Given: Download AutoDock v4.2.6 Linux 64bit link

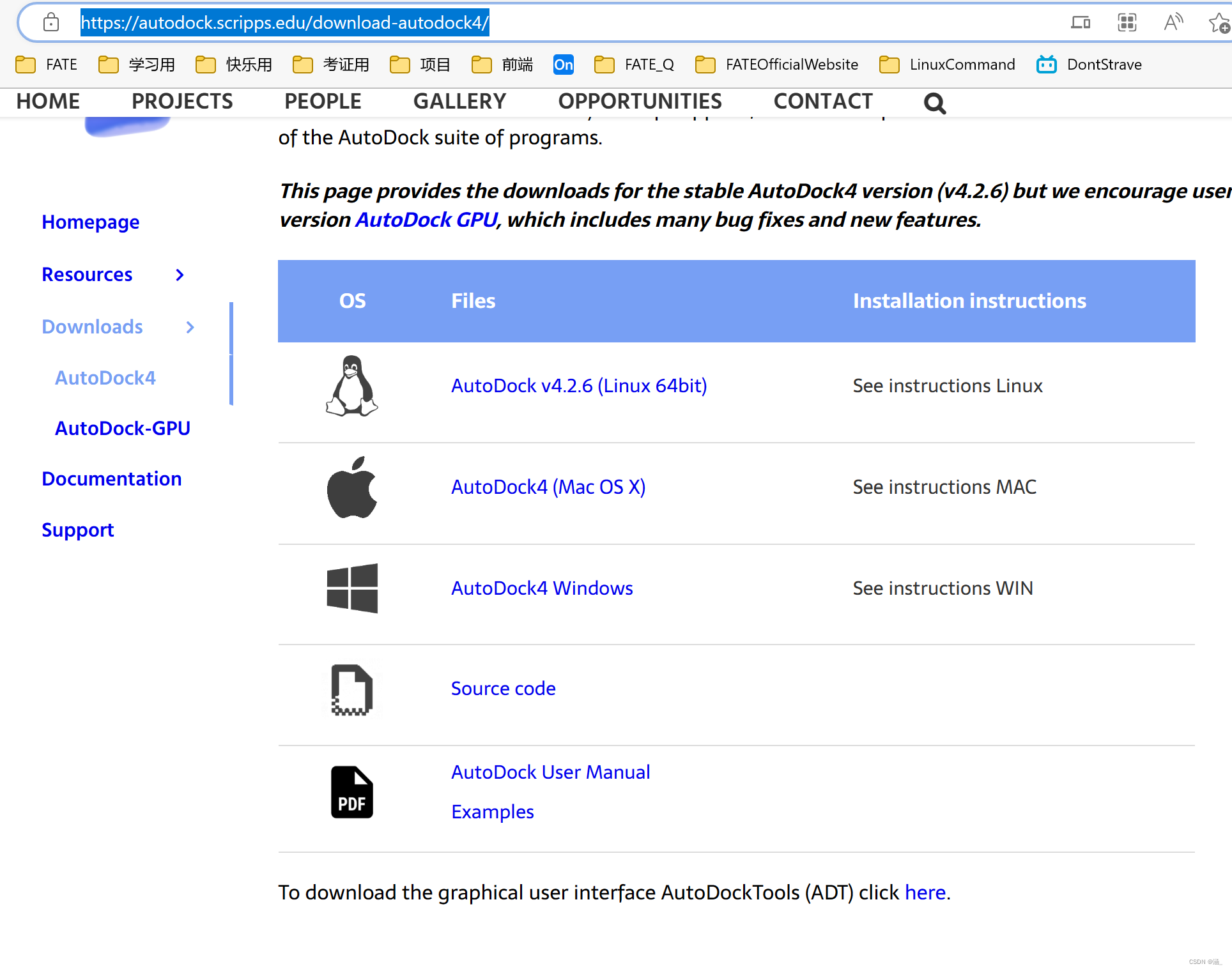Looking at the screenshot, I should (579, 386).
